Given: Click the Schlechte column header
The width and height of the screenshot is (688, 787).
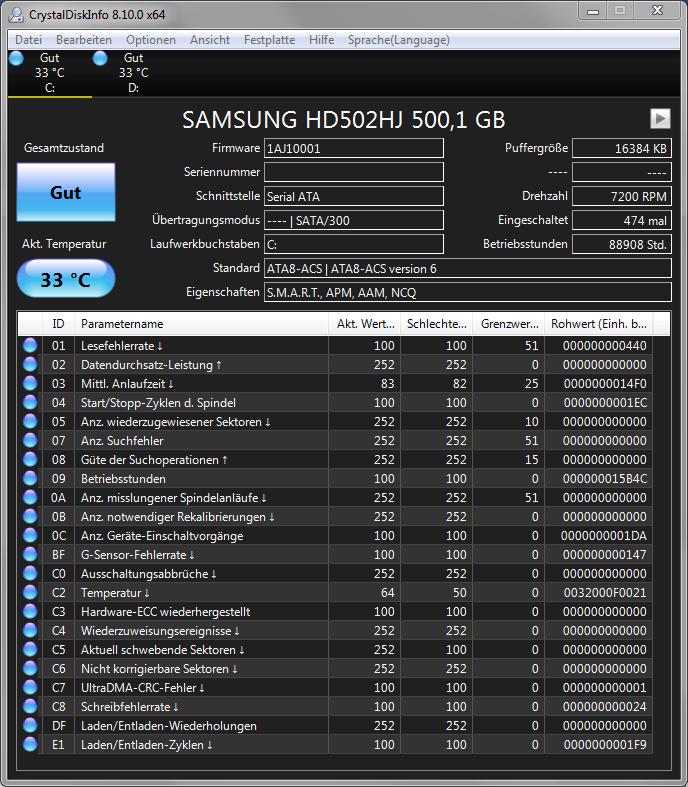Looking at the screenshot, I should 436,324.
